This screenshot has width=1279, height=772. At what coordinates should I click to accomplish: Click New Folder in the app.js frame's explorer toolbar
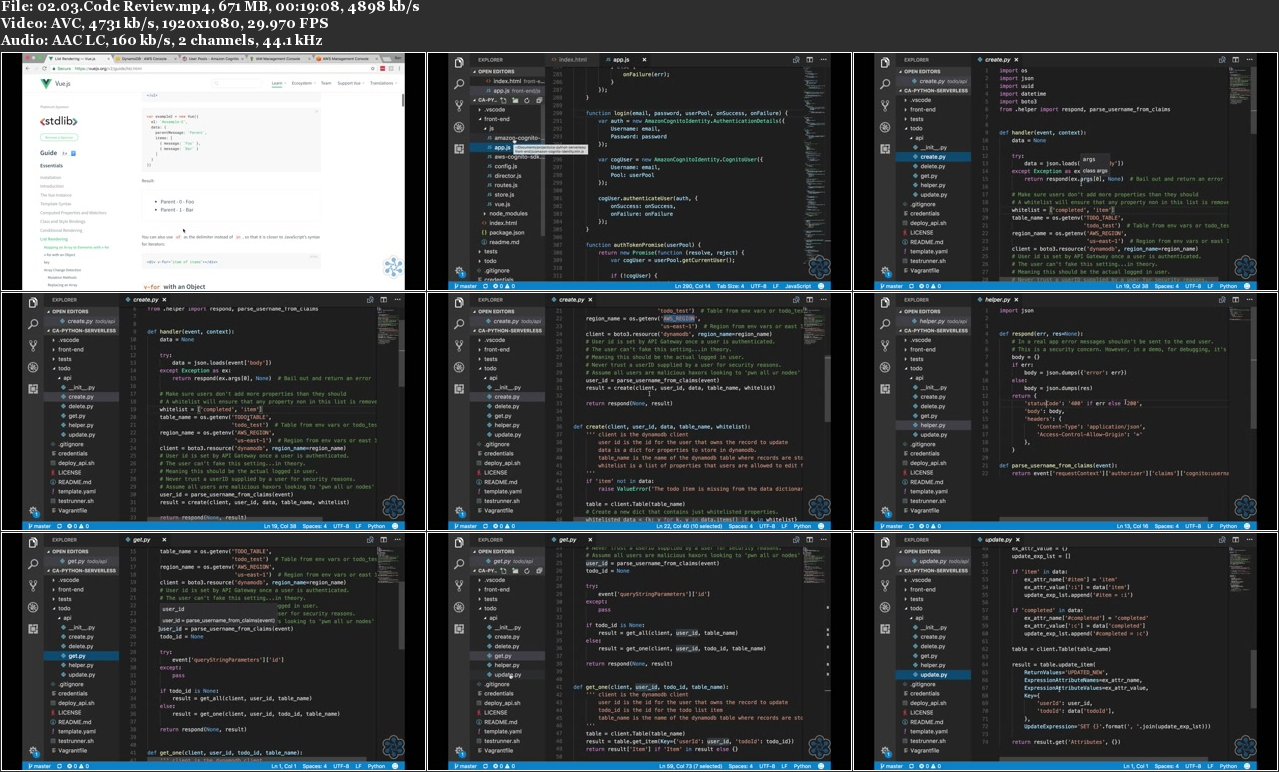[515, 100]
